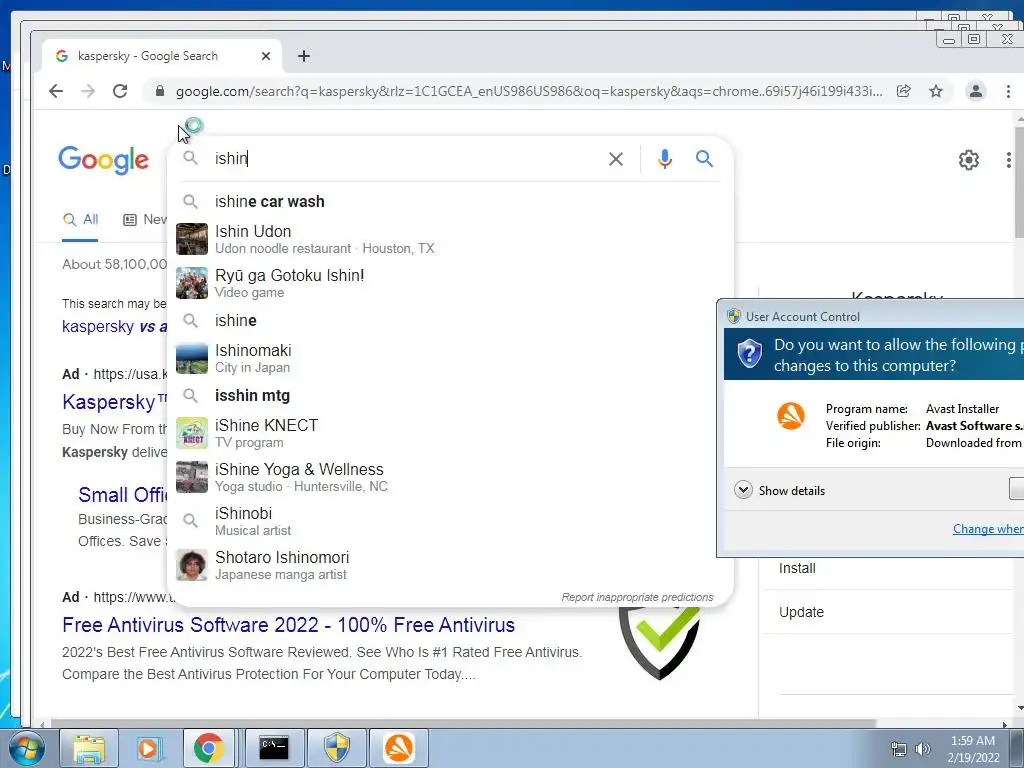
Task: Expand Show details in User Account Control
Action: (x=779, y=490)
